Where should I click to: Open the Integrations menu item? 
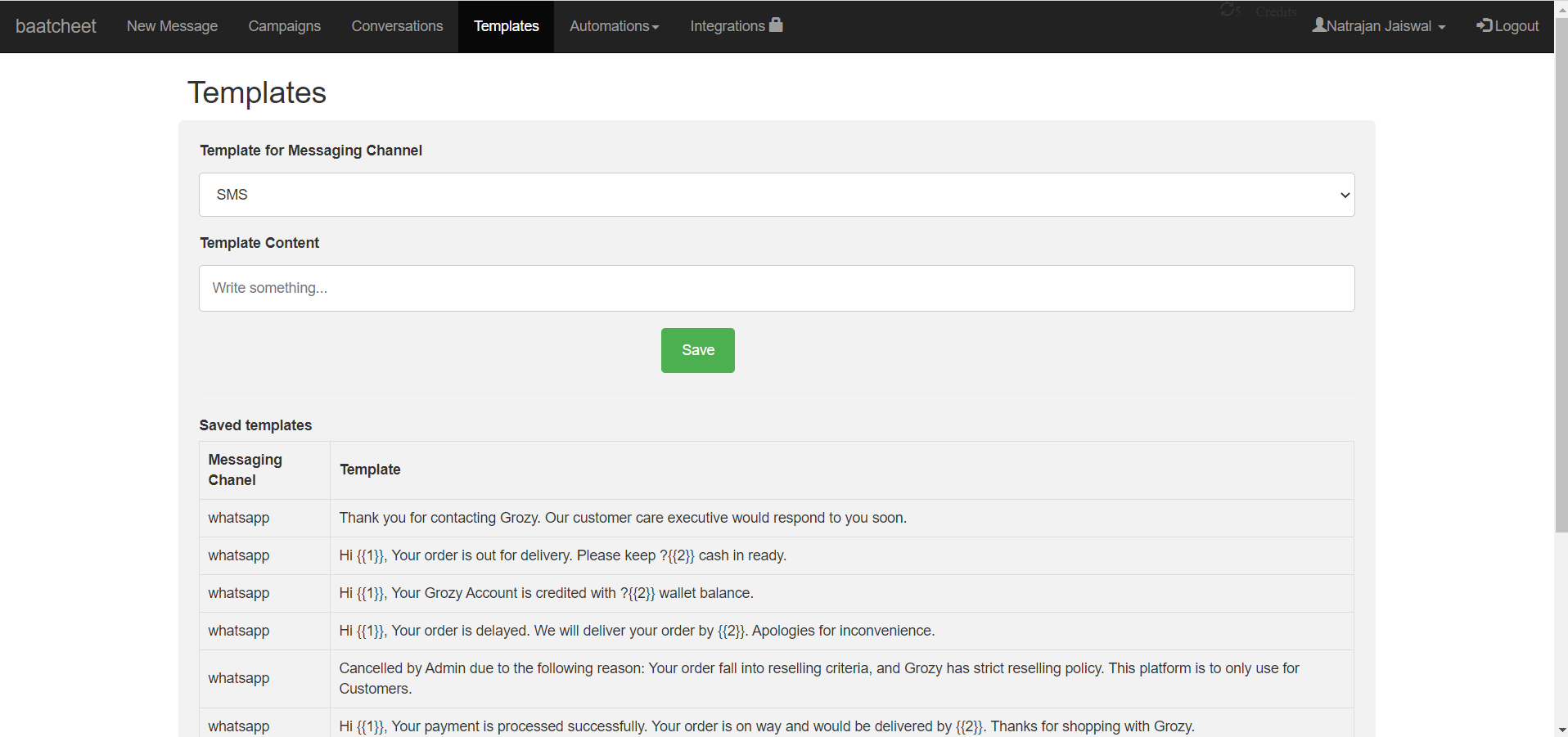click(727, 26)
